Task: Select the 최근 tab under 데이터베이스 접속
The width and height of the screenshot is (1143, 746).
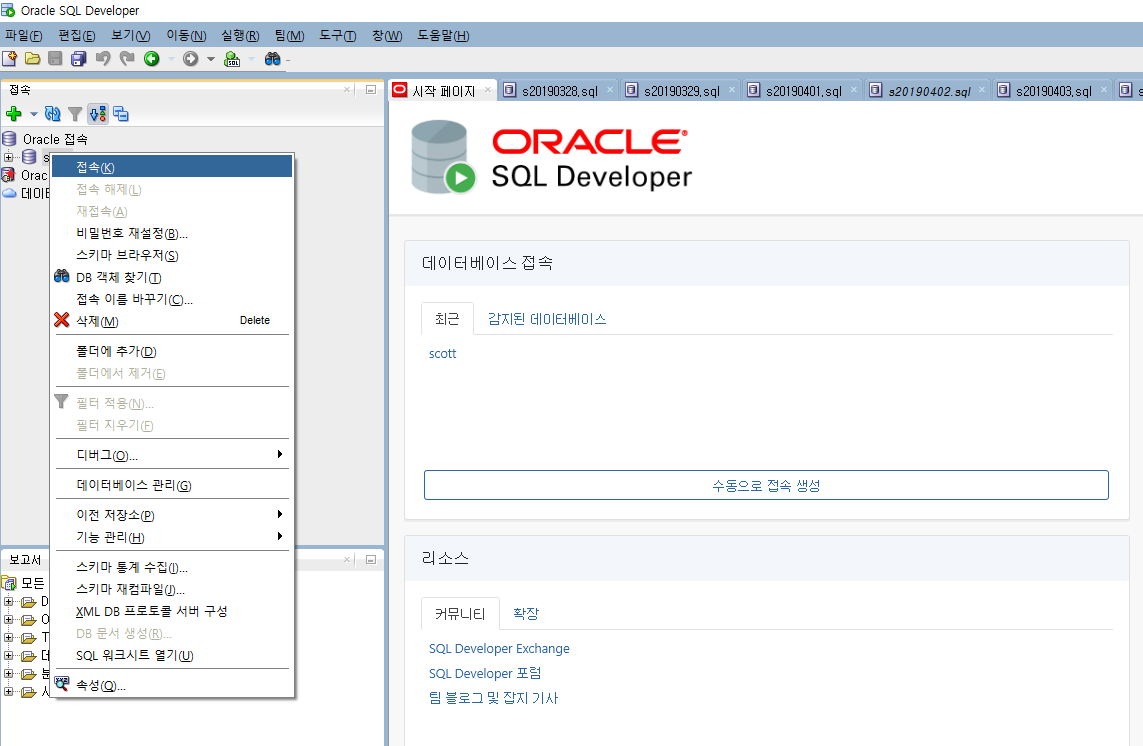Action: pos(447,319)
